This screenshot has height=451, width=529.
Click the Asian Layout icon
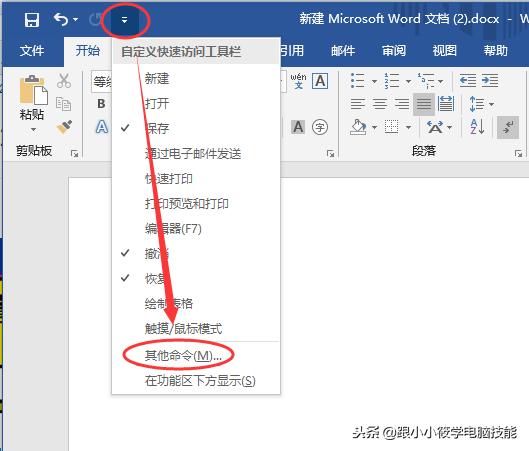click(x=435, y=128)
